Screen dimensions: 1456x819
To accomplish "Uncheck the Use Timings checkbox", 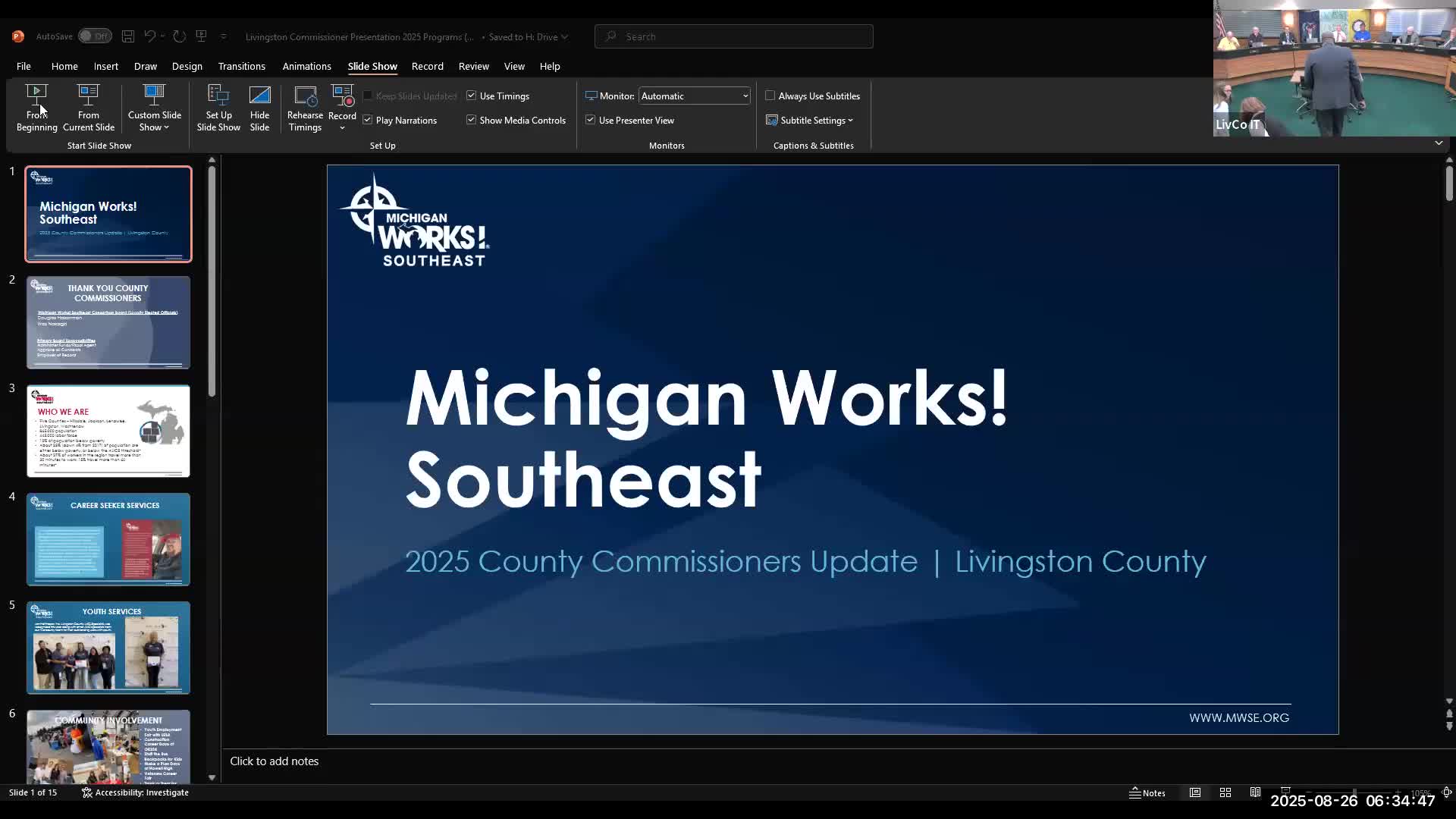I will click(472, 96).
